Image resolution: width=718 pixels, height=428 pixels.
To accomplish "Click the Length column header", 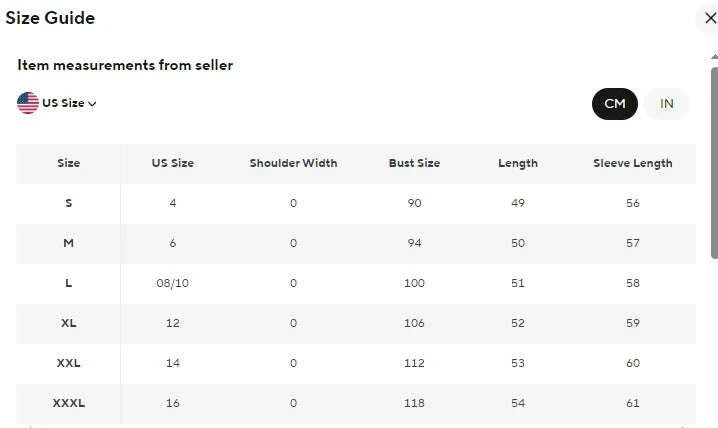I will pos(518,163).
